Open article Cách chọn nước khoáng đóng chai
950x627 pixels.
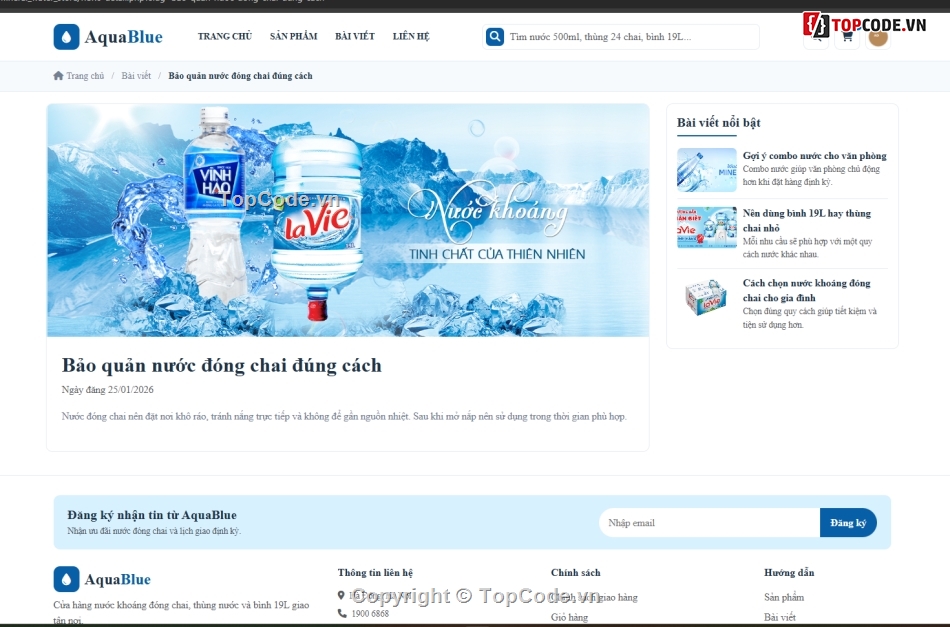point(806,290)
